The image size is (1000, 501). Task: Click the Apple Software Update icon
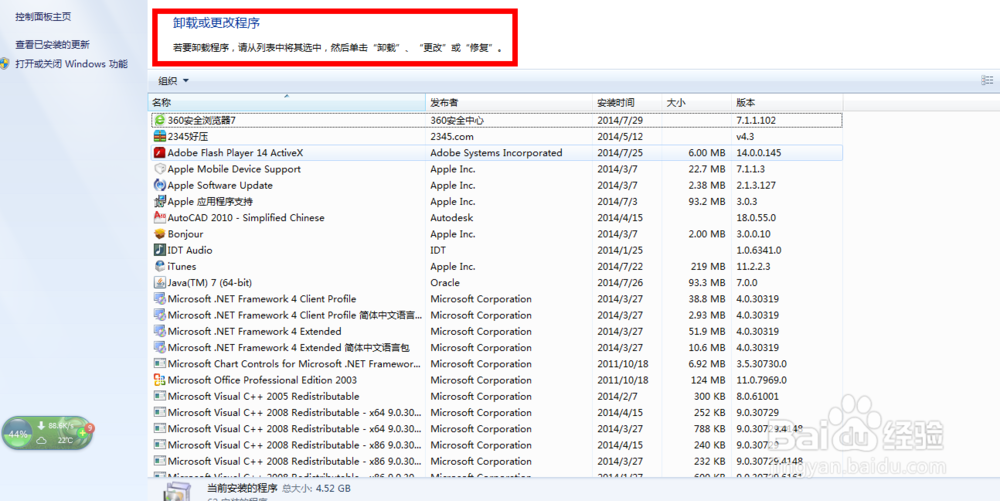159,185
